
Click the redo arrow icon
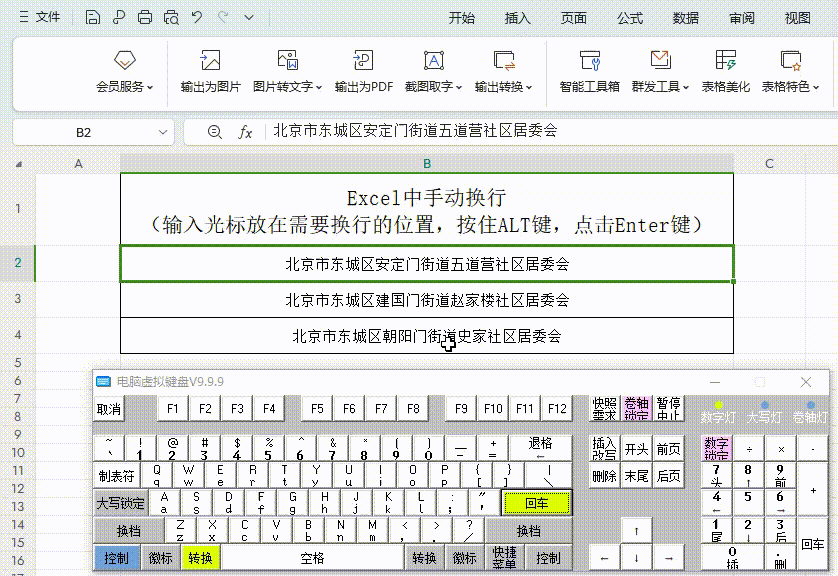coord(223,18)
